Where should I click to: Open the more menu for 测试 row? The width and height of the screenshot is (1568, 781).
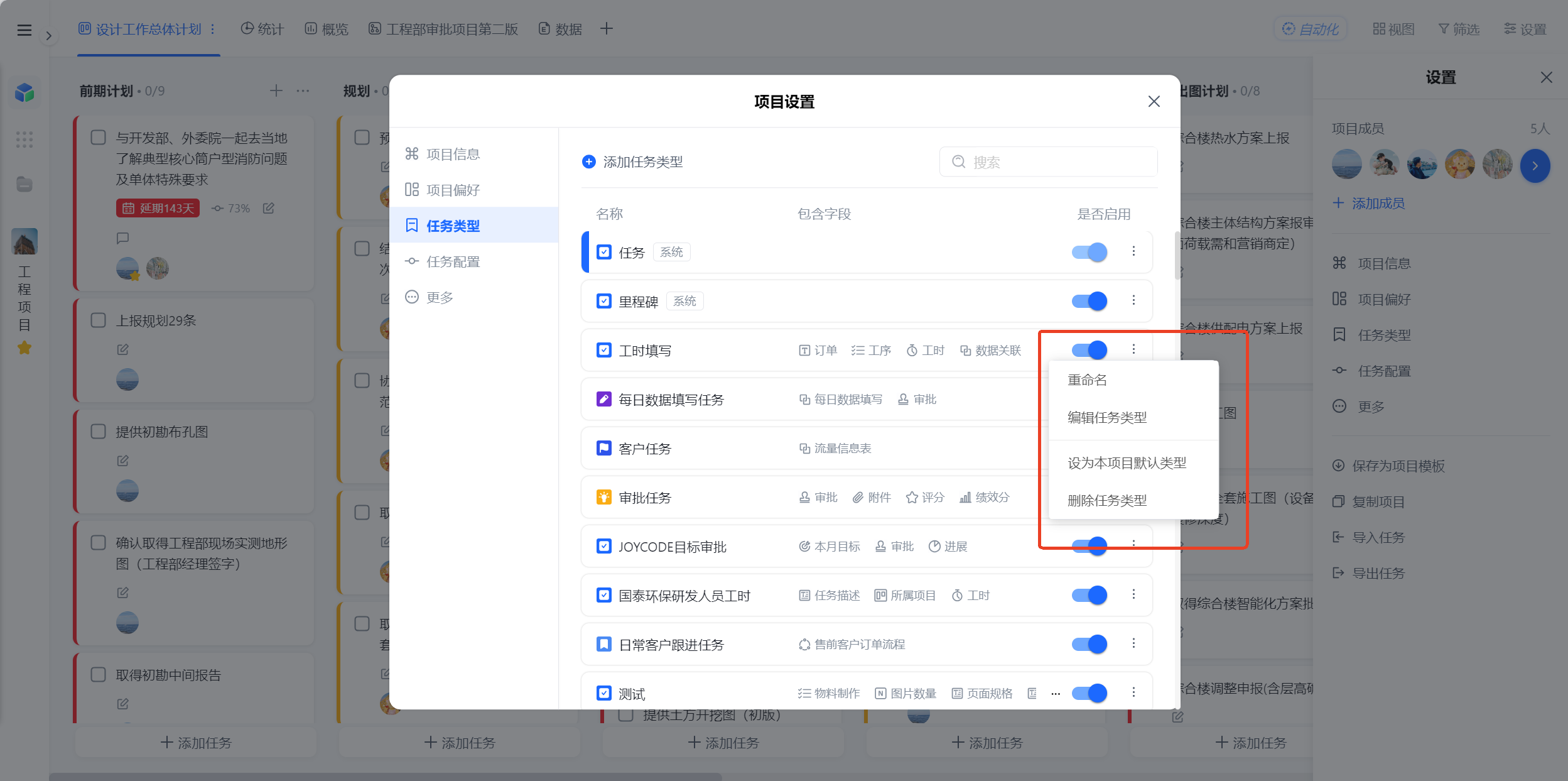click(1133, 692)
